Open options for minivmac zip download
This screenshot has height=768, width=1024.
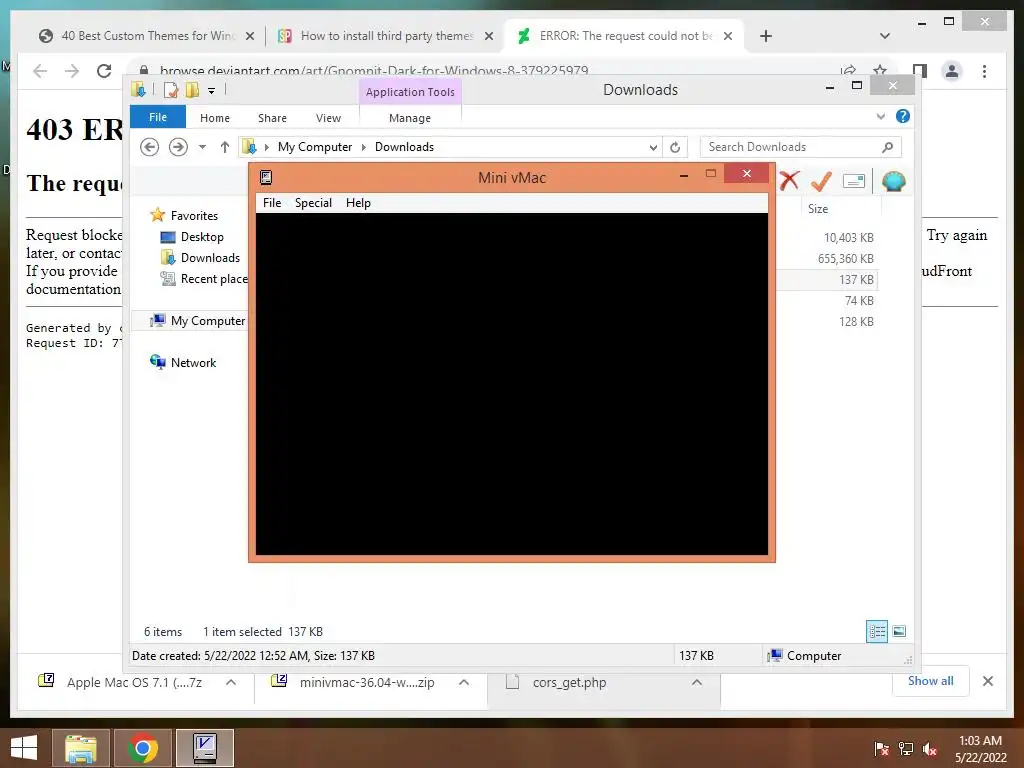pyautogui.click(x=464, y=682)
